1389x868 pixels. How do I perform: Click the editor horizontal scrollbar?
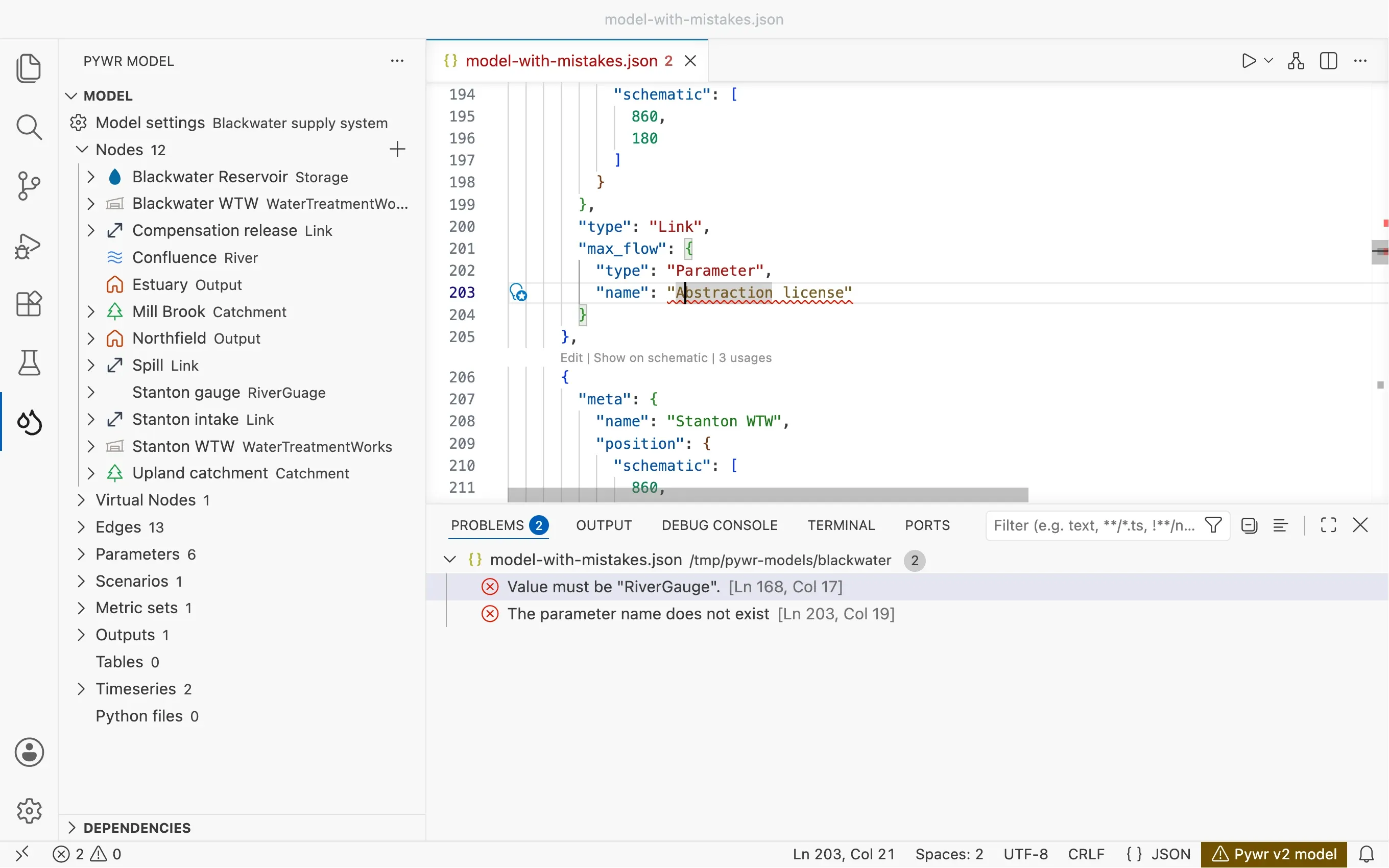(768, 495)
